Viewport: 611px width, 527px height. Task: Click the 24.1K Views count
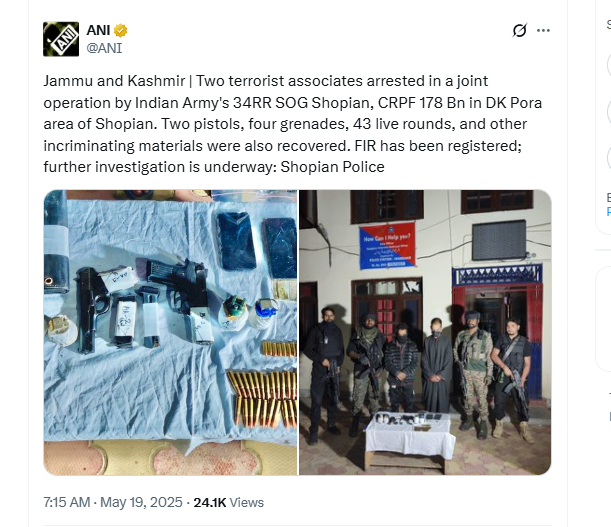point(228,502)
